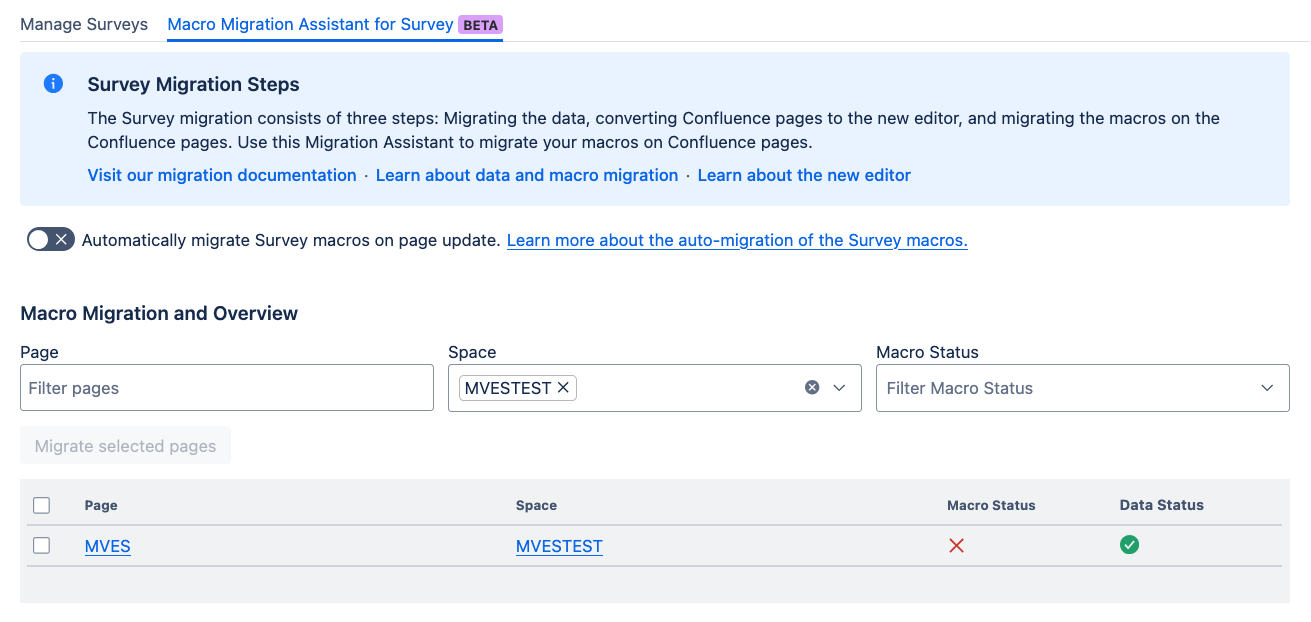The image size is (1311, 622).
Task: Expand the Space filter dropdown chevron
Action: [x=840, y=388]
